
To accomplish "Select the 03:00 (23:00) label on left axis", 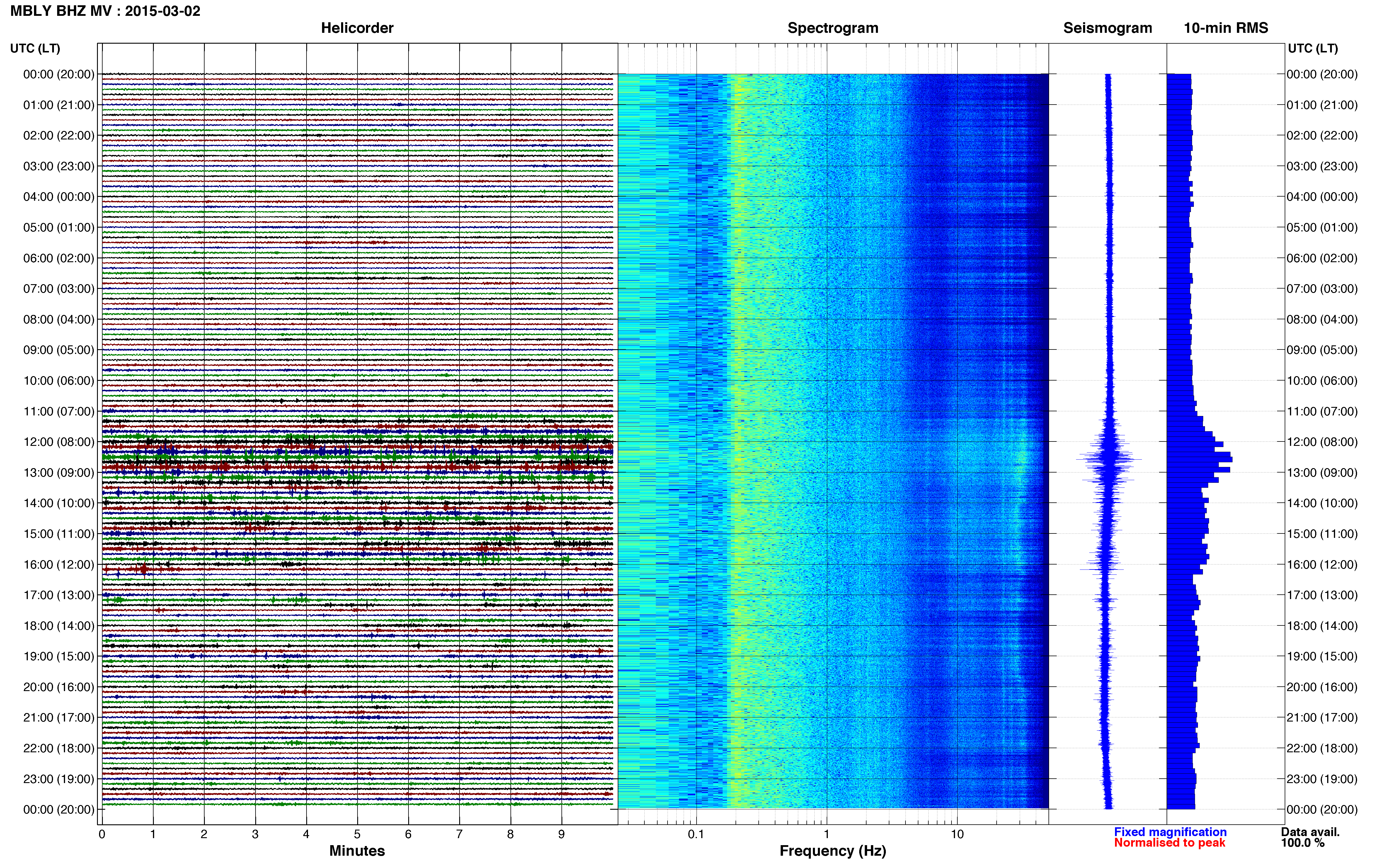I will [59, 166].
